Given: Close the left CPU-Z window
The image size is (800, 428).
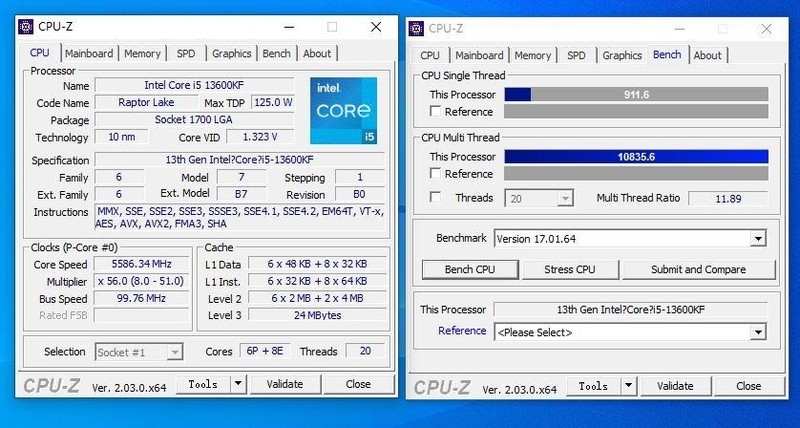Looking at the screenshot, I should (x=376, y=27).
